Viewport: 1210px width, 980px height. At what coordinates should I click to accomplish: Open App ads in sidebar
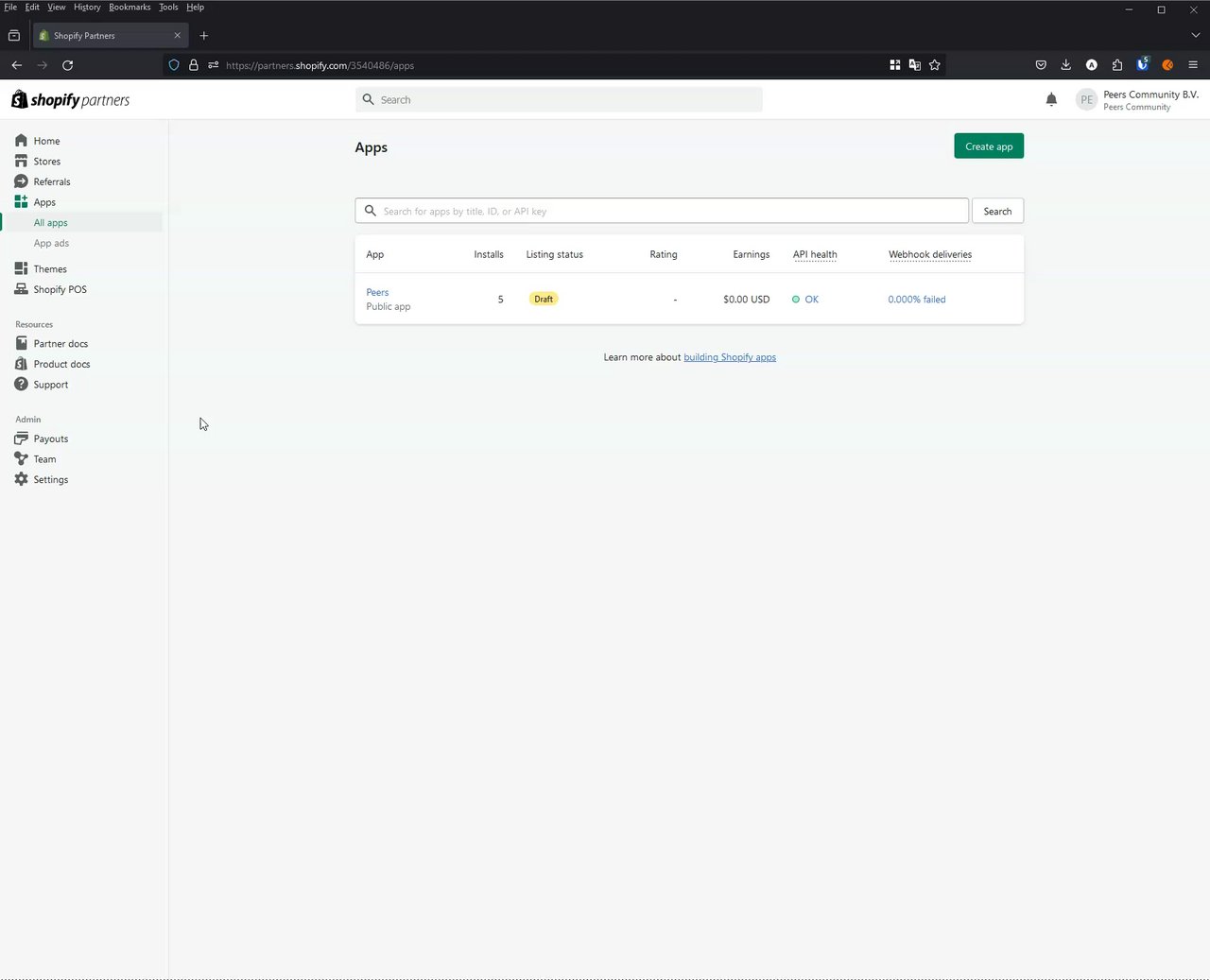point(51,243)
